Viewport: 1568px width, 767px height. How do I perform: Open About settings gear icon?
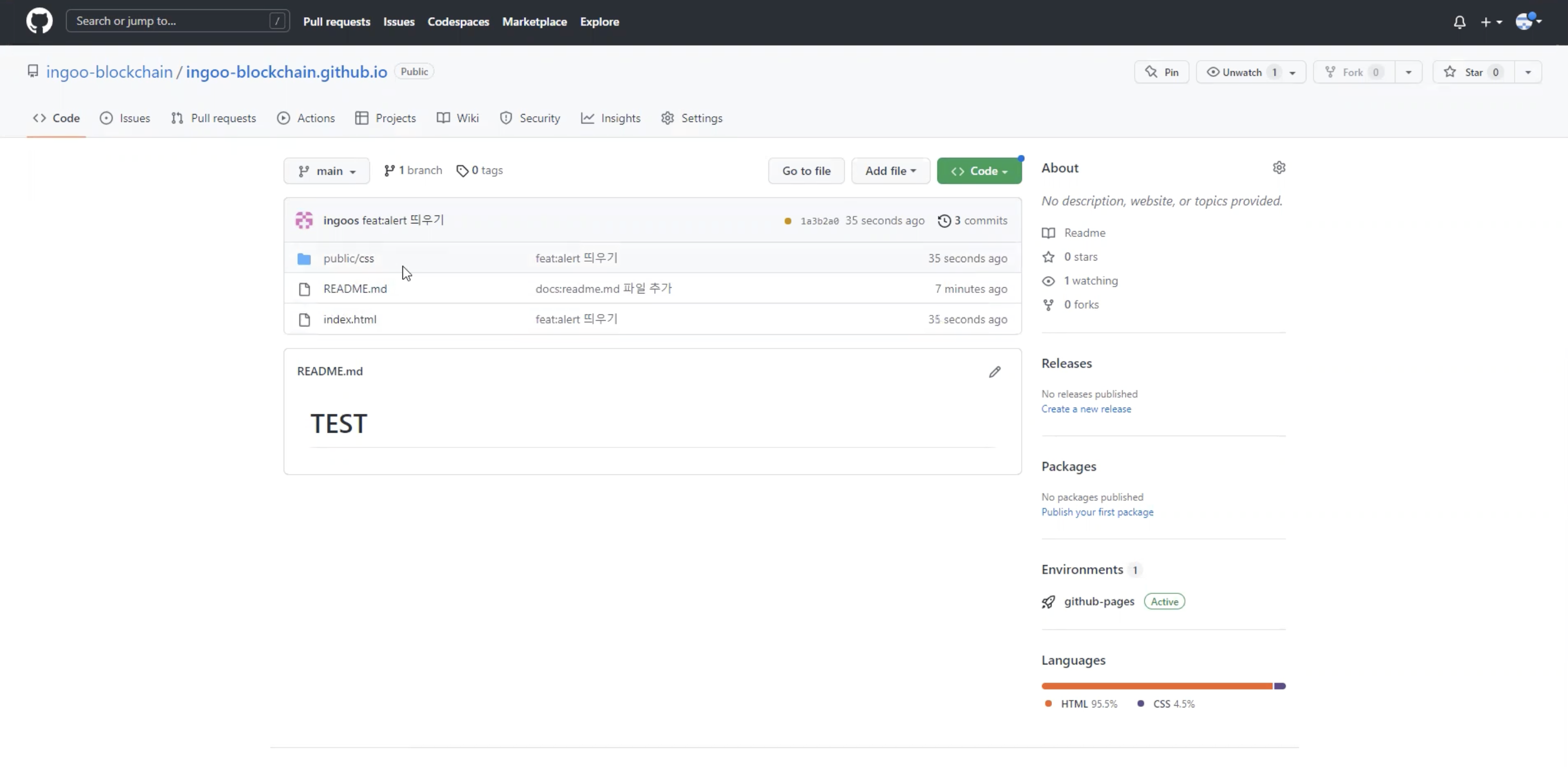pos(1279,168)
